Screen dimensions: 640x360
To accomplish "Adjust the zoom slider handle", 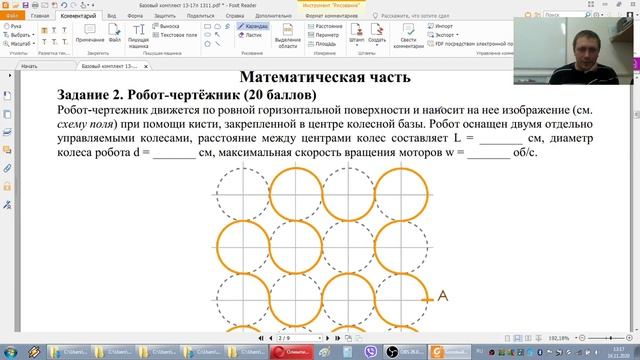I will (611, 338).
